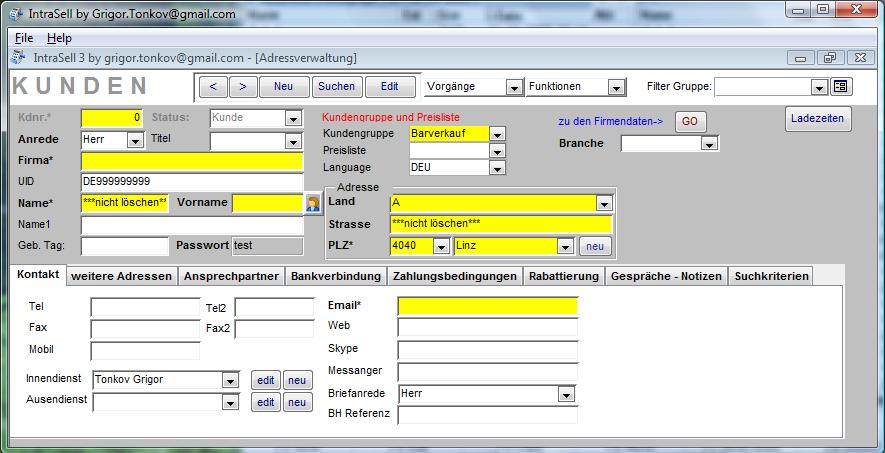Click neu button for Ausendienst
This screenshot has width=885, height=453.
click(x=297, y=402)
